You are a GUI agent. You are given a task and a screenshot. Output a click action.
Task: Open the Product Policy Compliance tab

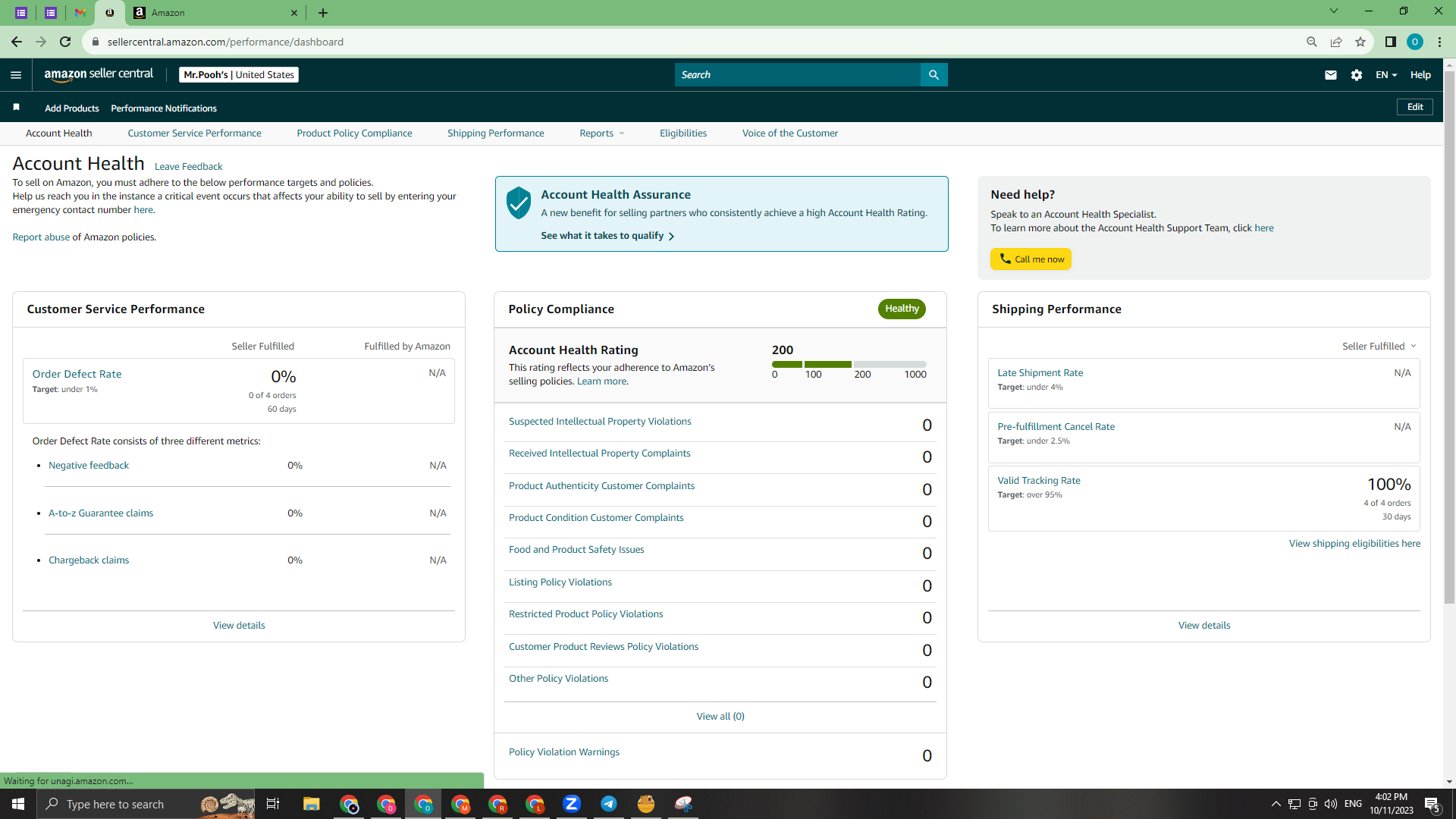(354, 133)
